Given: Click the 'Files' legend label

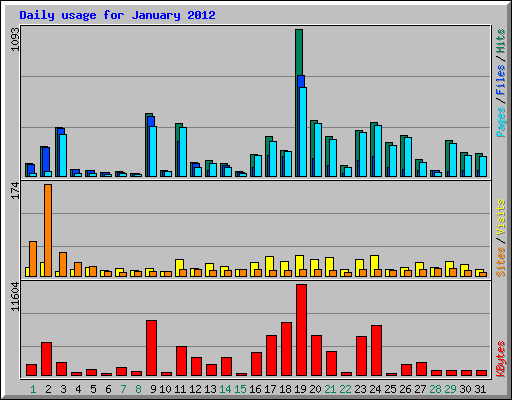Looking at the screenshot, I should tap(501, 79).
